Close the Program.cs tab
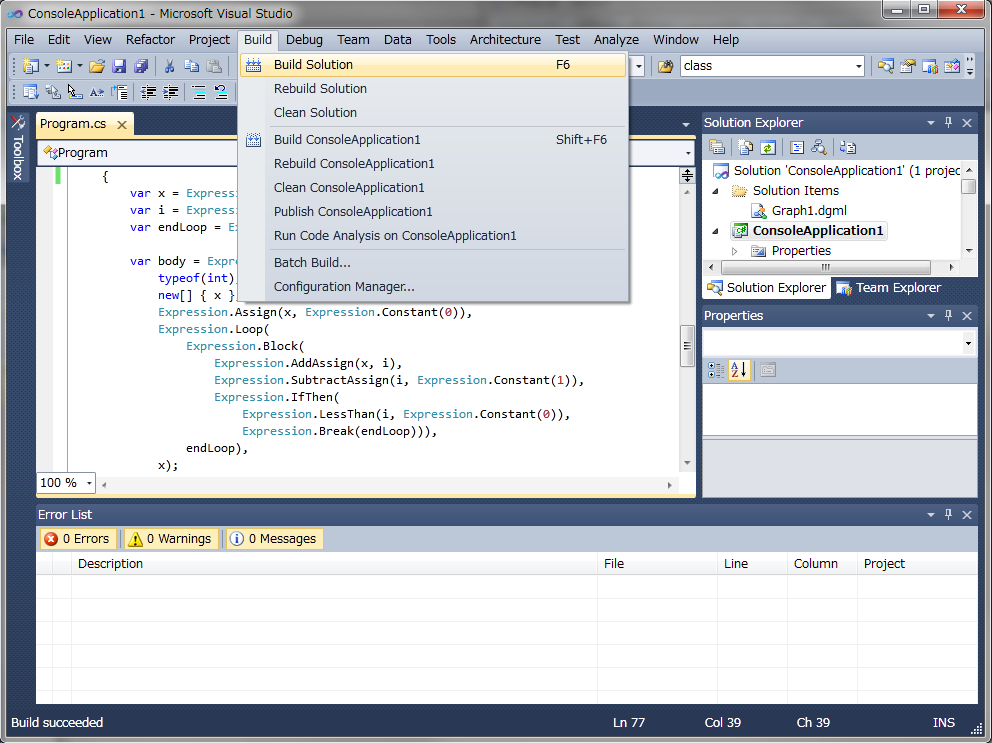Image resolution: width=992 pixels, height=743 pixels. pos(122,125)
